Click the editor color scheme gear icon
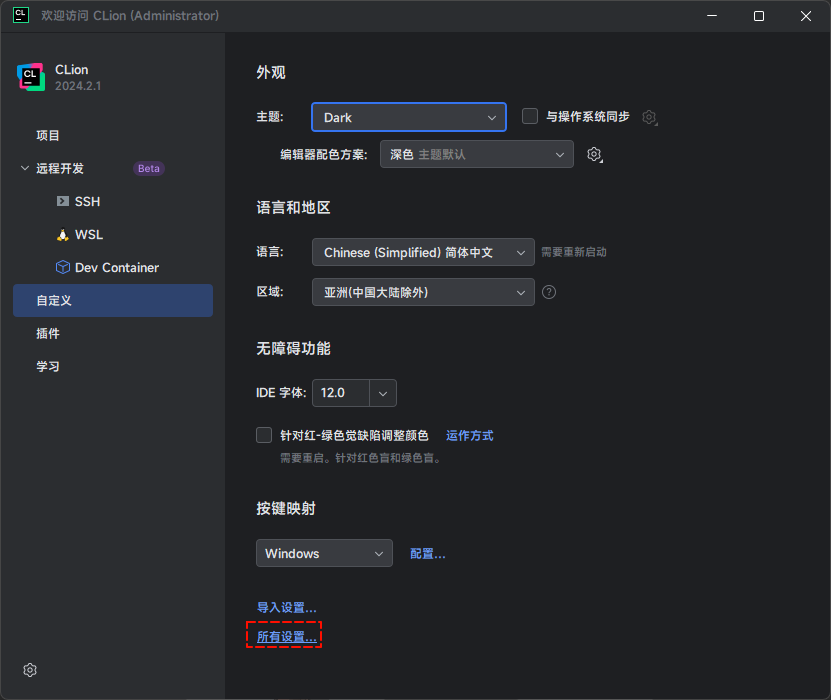 tap(594, 154)
